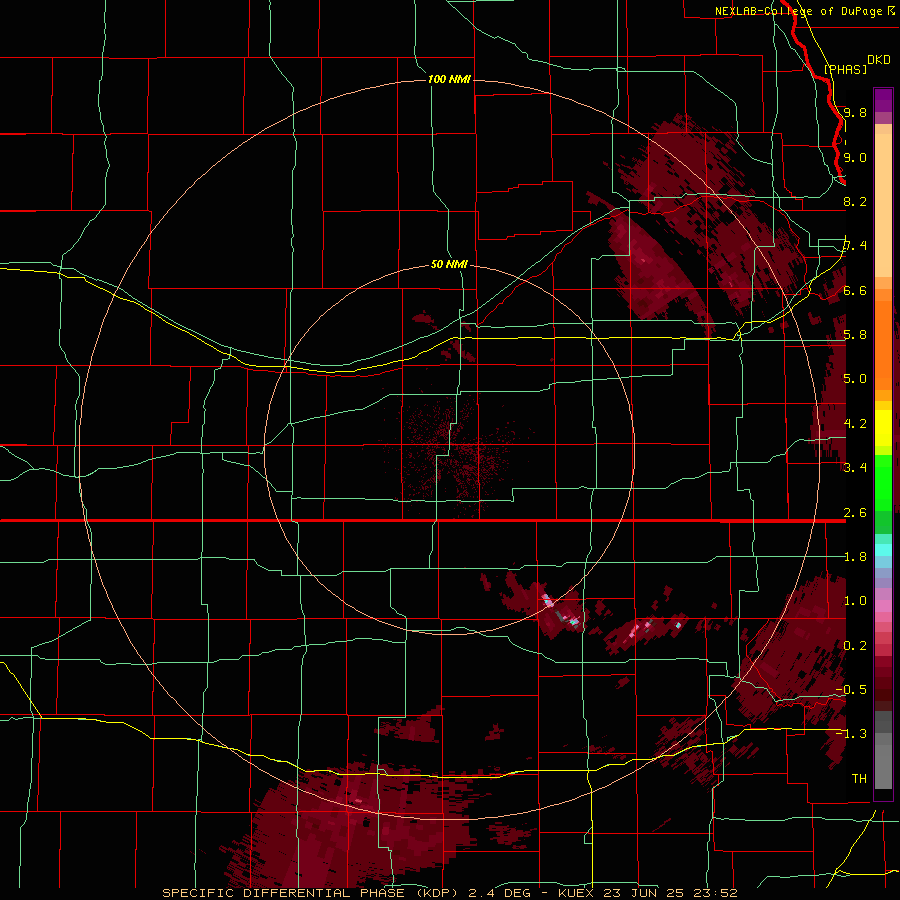
Task: Click the 2.4 DEG elevation angle text
Action: pyautogui.click(x=499, y=893)
